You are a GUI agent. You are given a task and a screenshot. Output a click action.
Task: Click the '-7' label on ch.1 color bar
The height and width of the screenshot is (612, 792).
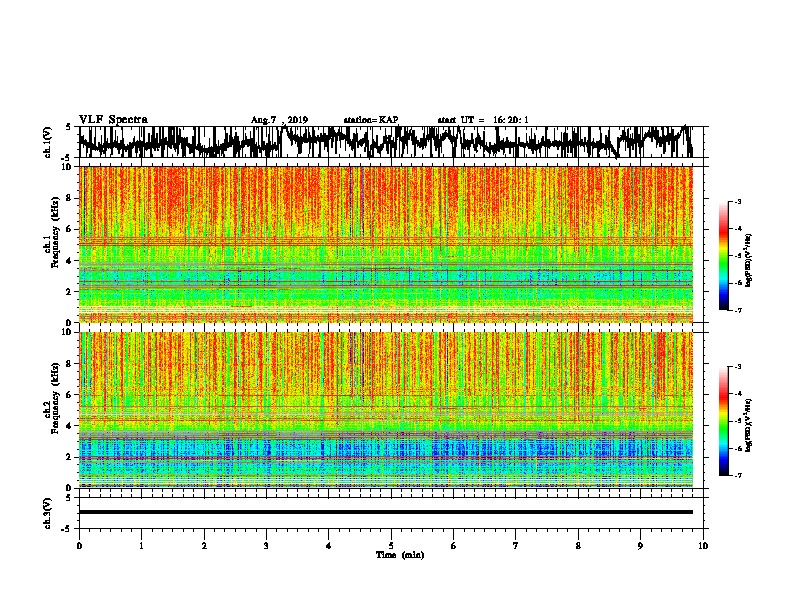(737, 310)
